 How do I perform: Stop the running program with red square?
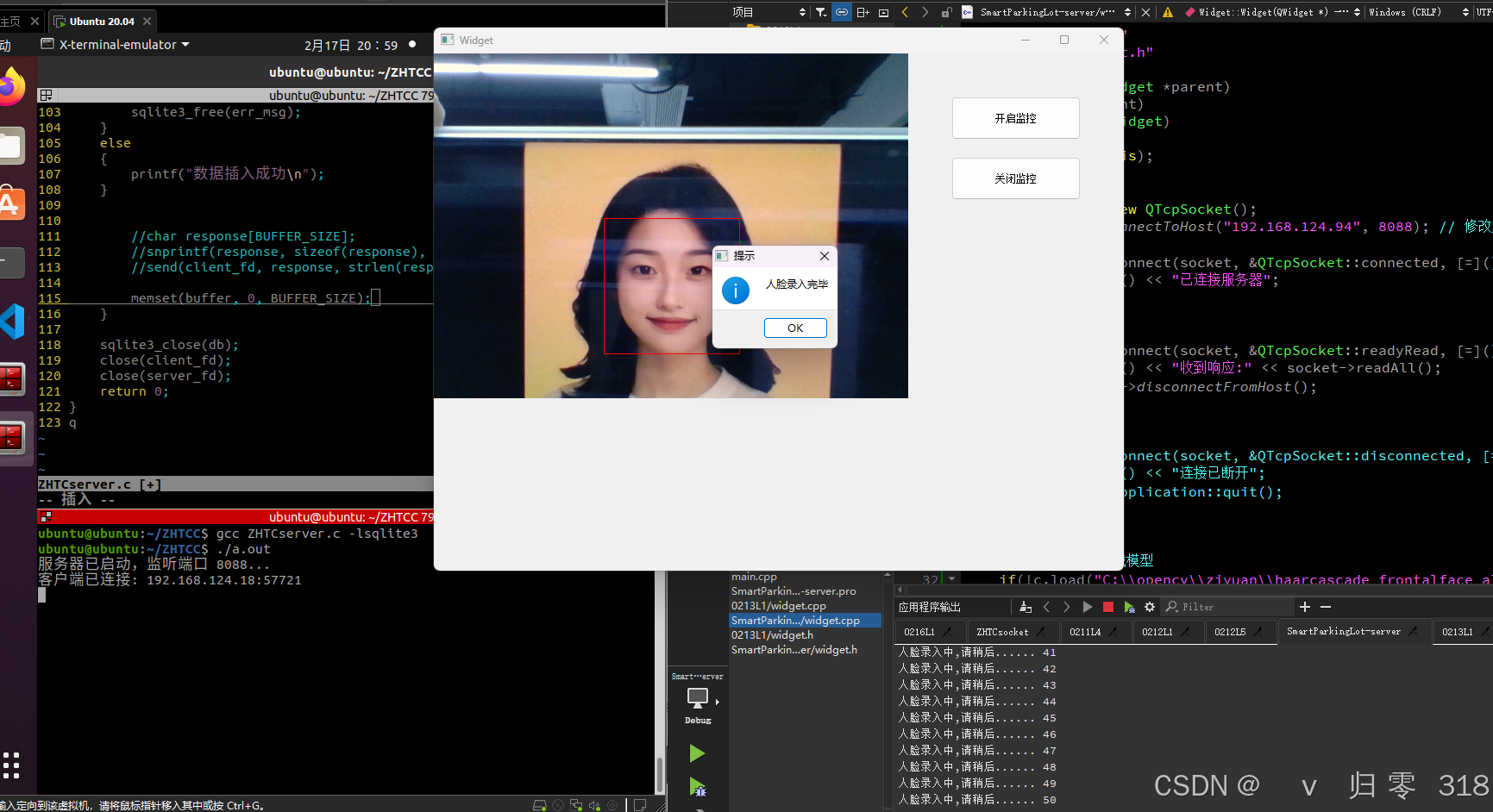[x=1108, y=607]
